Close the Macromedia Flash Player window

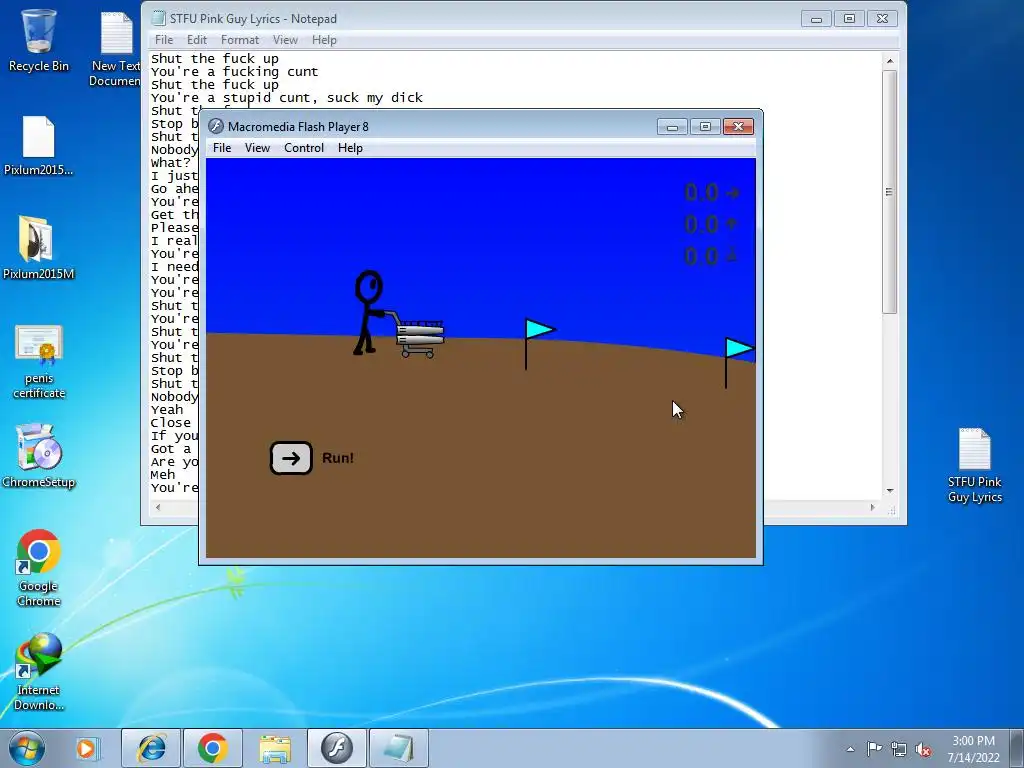pos(739,127)
